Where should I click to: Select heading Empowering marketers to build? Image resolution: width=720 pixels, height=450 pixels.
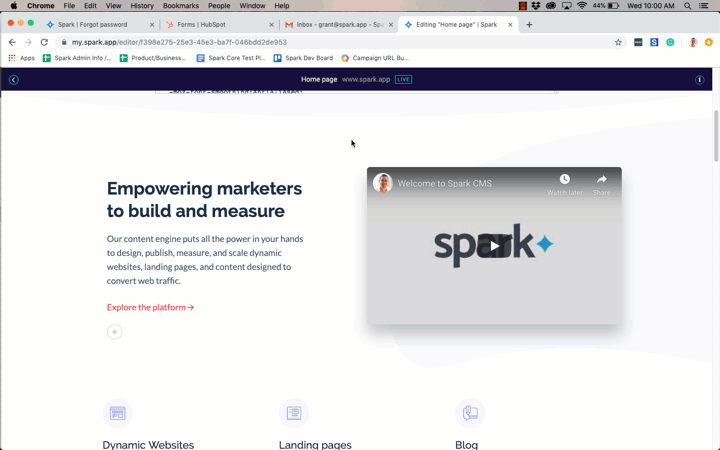(x=204, y=200)
